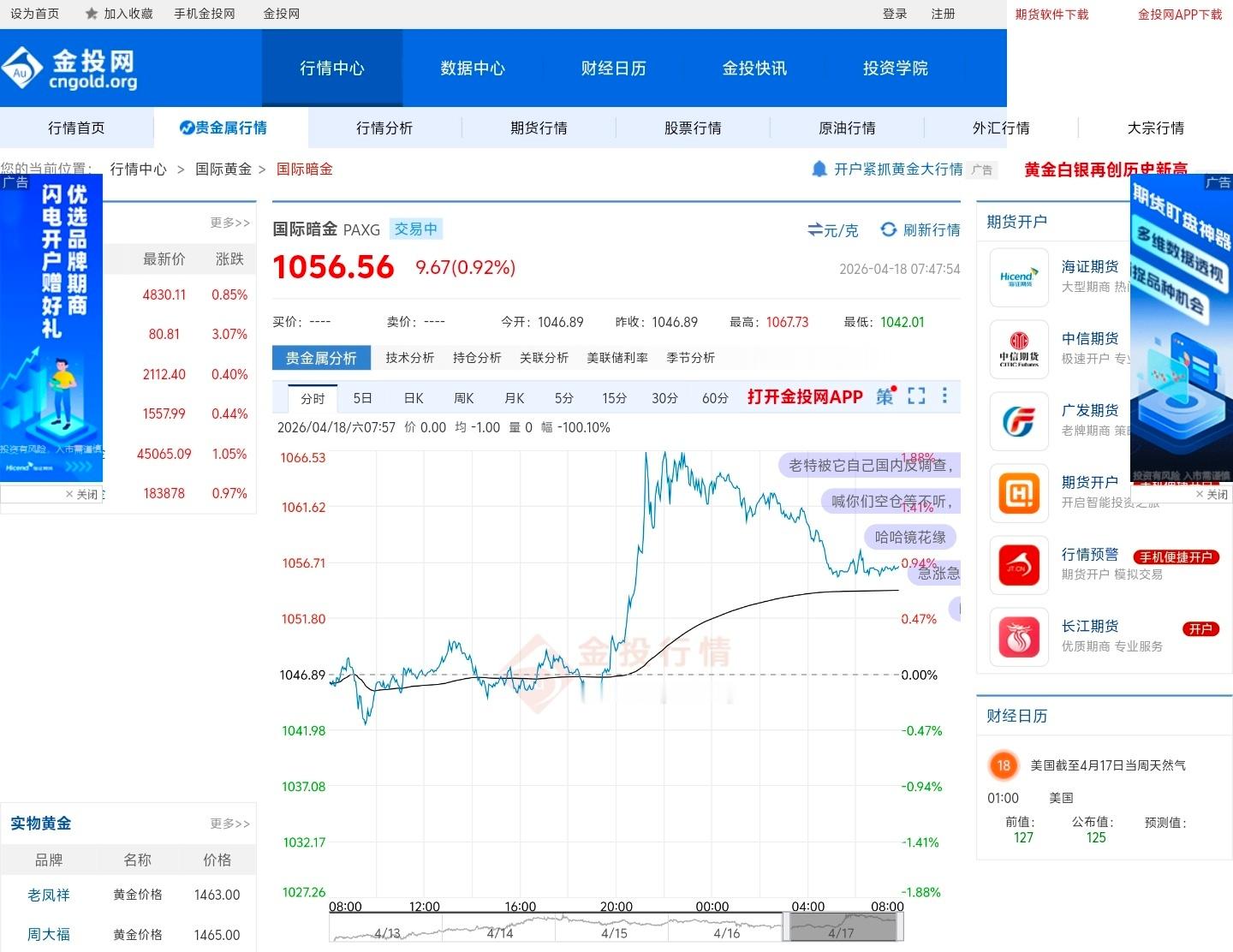Click the 刷新行情 refresh icon
The height and width of the screenshot is (952, 1233).
(887, 229)
